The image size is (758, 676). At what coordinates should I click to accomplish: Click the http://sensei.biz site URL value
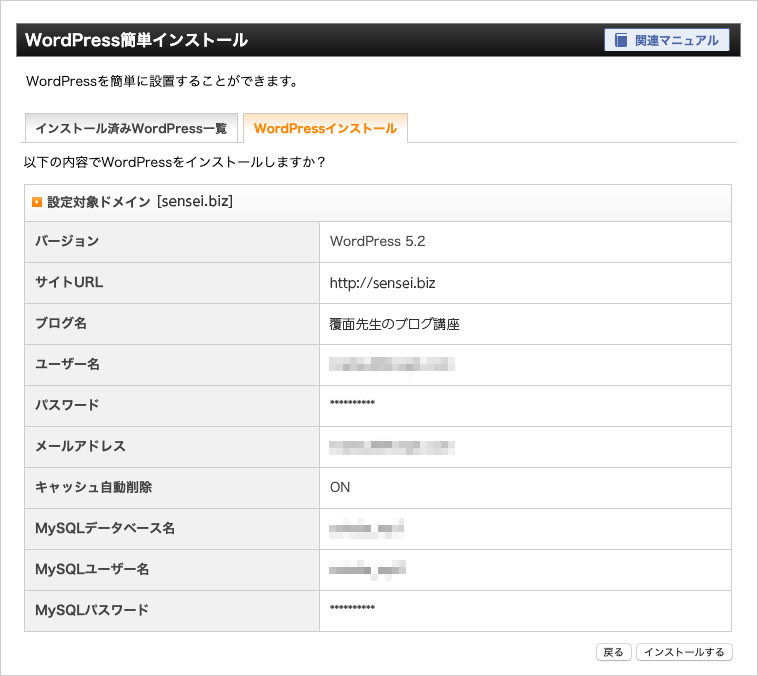(x=382, y=283)
